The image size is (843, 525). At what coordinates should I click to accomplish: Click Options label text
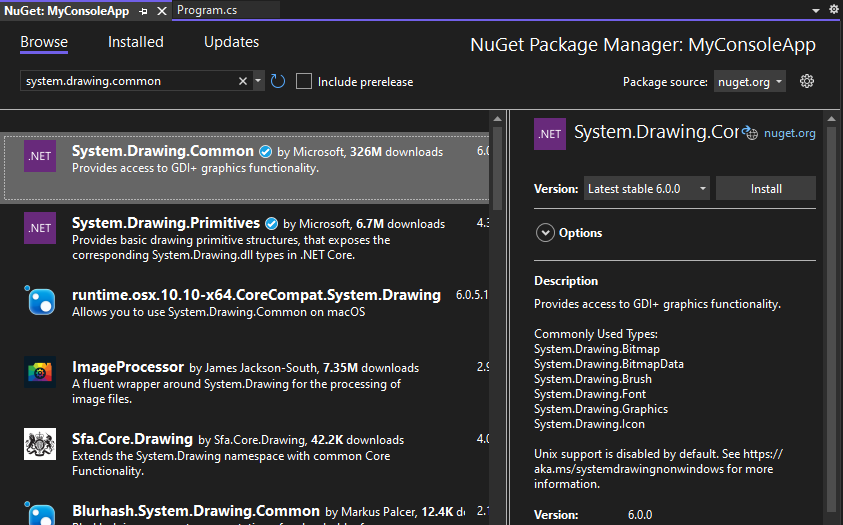[581, 233]
